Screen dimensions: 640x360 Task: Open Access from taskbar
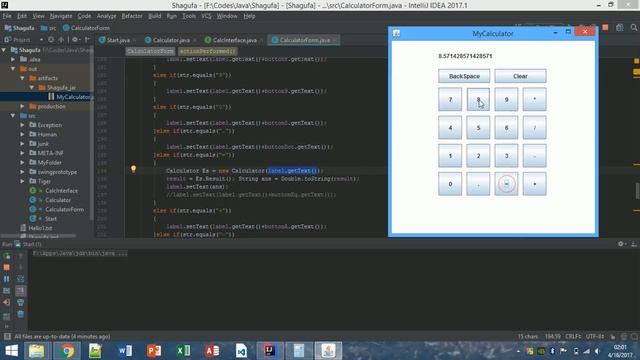(x=212, y=351)
